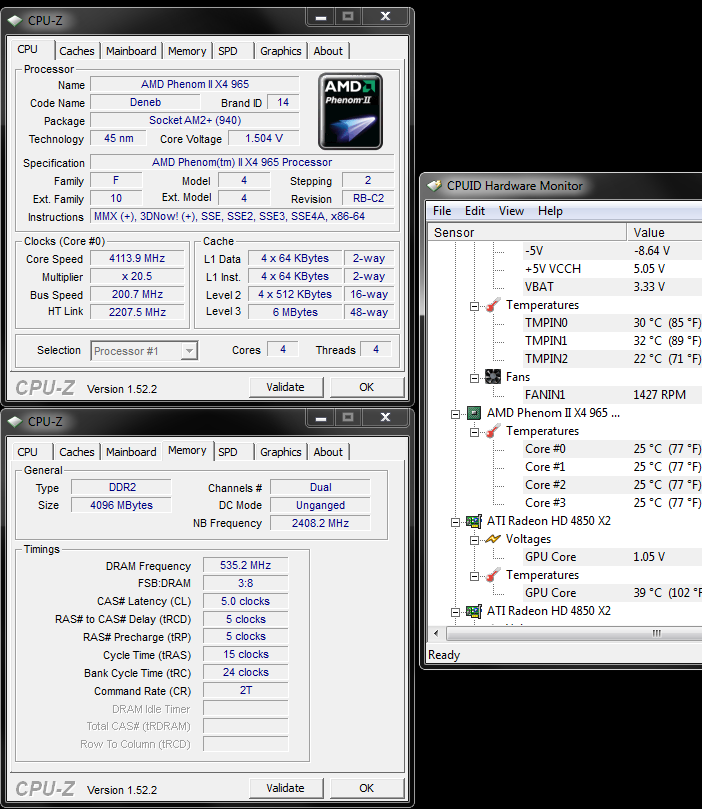Collapse the Voltages node under ATI Radeon

pyautogui.click(x=474, y=540)
